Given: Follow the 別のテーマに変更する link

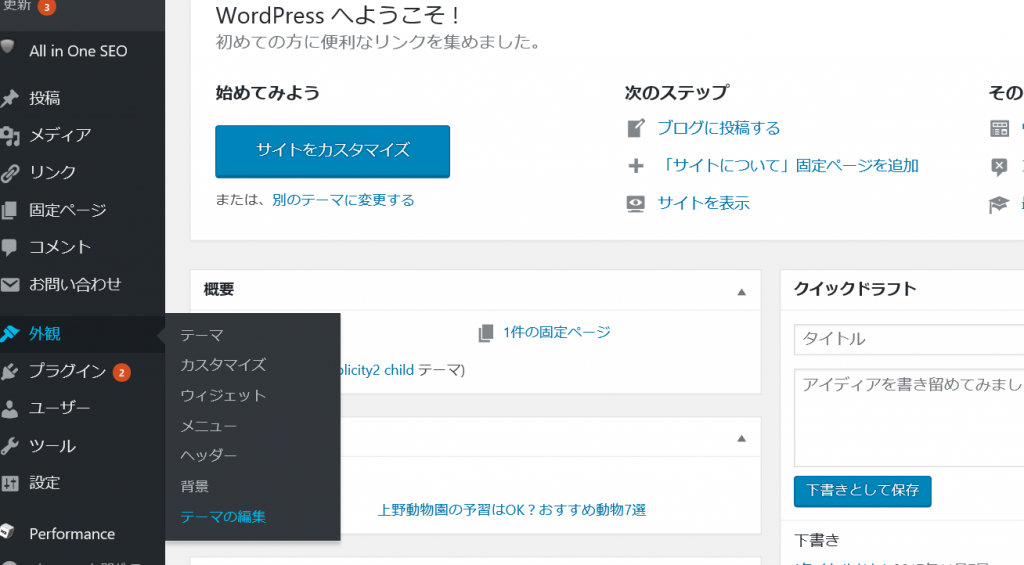Looking at the screenshot, I should point(344,200).
